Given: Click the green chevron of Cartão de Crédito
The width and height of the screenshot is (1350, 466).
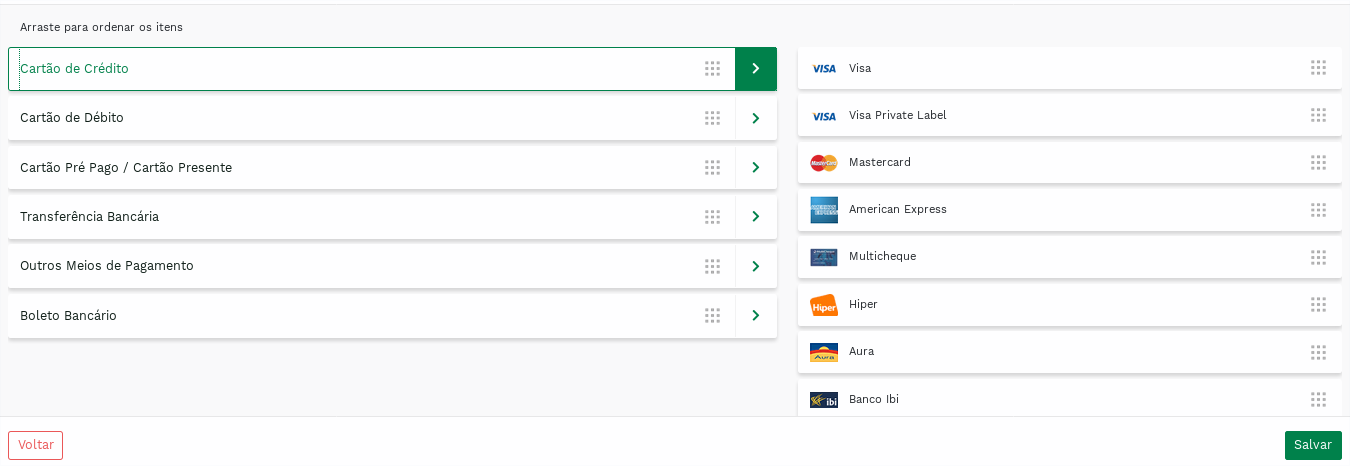Looking at the screenshot, I should point(756,69).
